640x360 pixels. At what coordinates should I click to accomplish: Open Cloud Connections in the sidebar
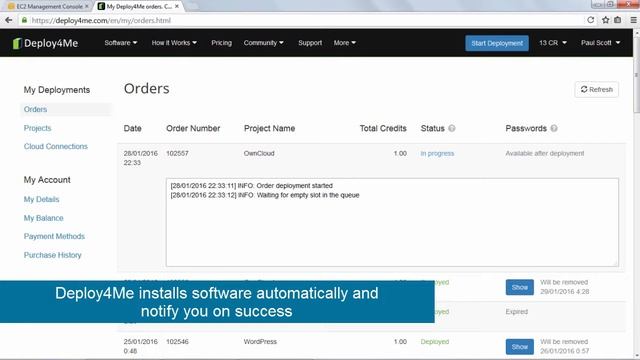56,147
